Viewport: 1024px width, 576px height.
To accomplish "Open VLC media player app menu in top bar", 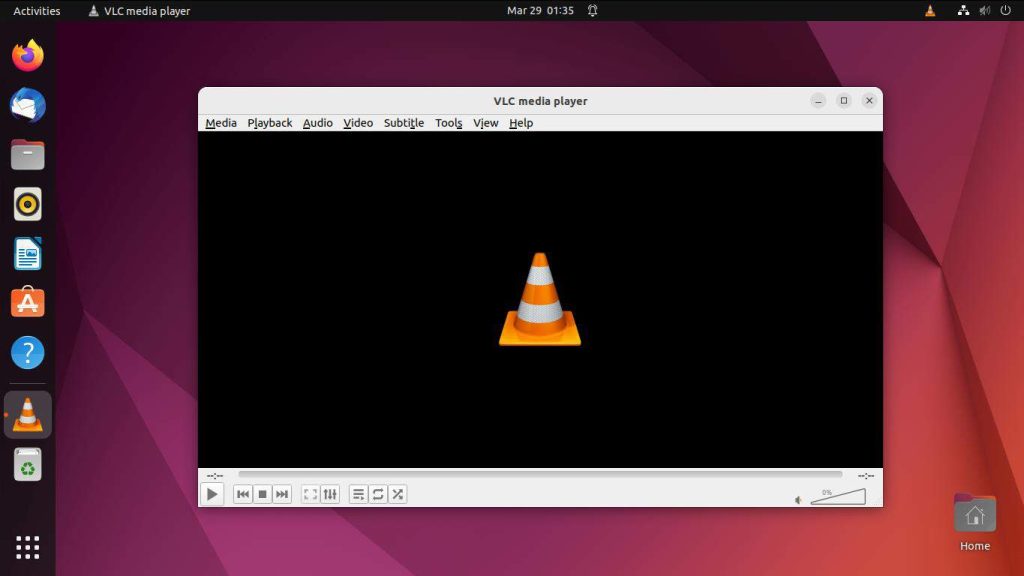I will click(x=139, y=10).
